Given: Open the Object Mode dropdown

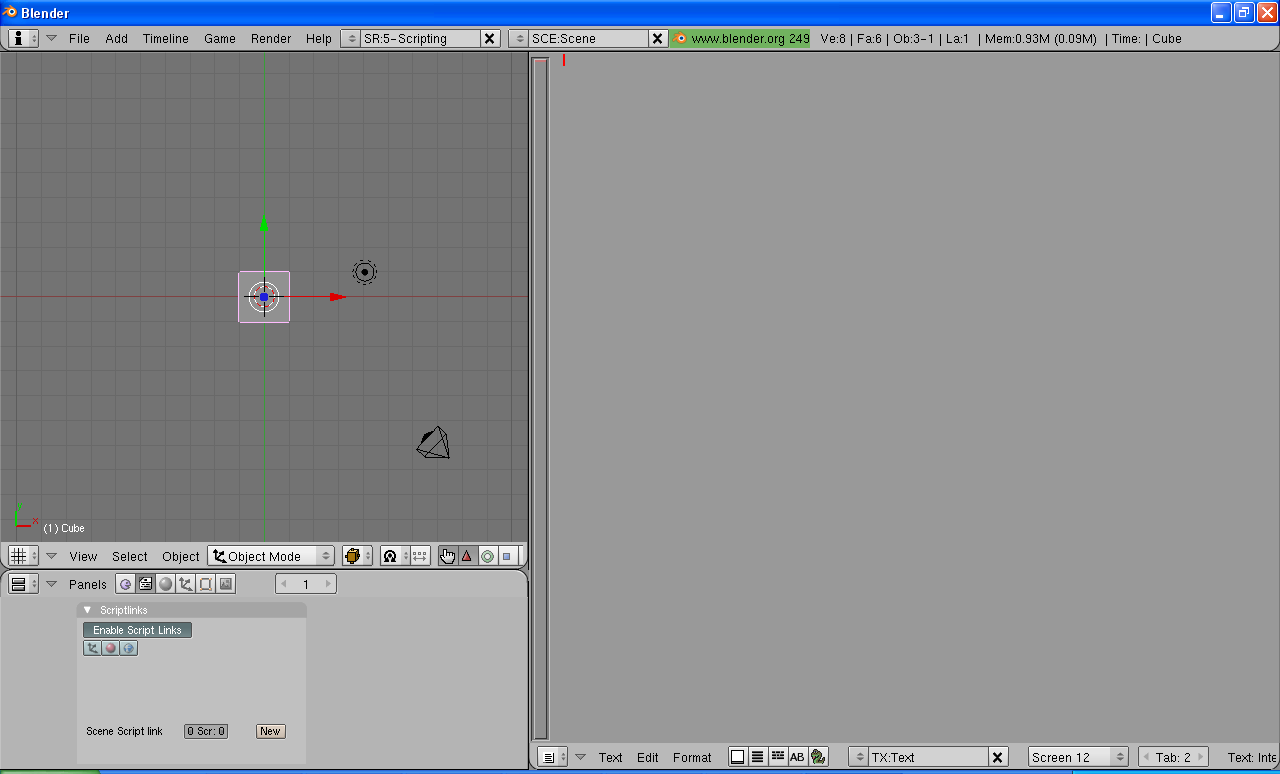Looking at the screenshot, I should click(x=270, y=556).
